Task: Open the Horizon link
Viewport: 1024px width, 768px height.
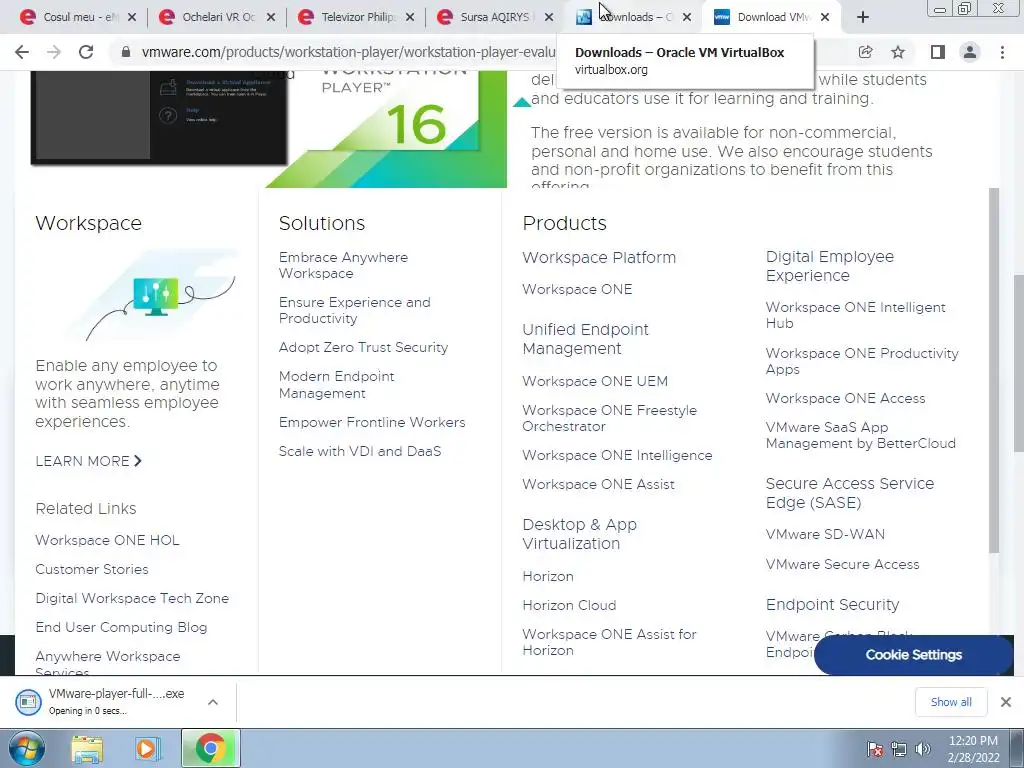Action: coord(548,577)
